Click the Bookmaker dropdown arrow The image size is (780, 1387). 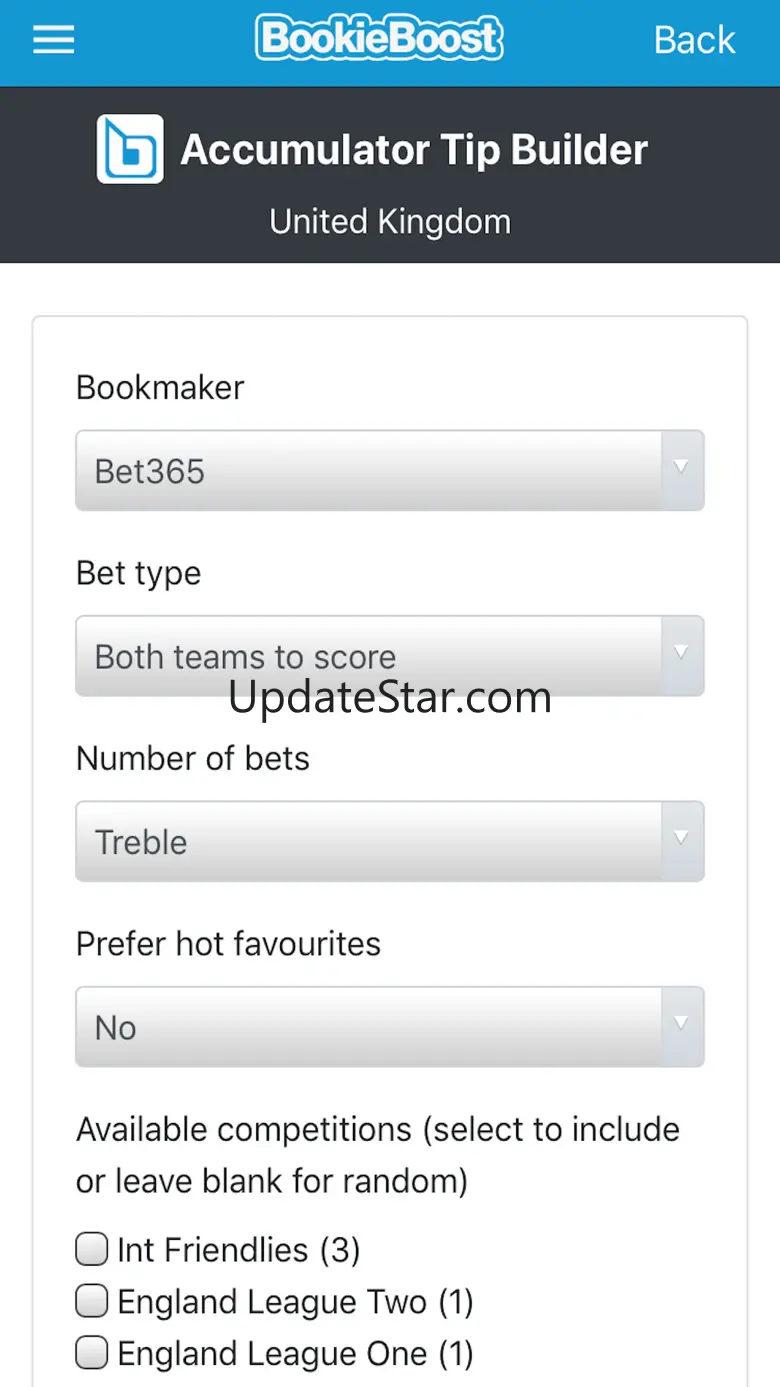click(x=681, y=467)
